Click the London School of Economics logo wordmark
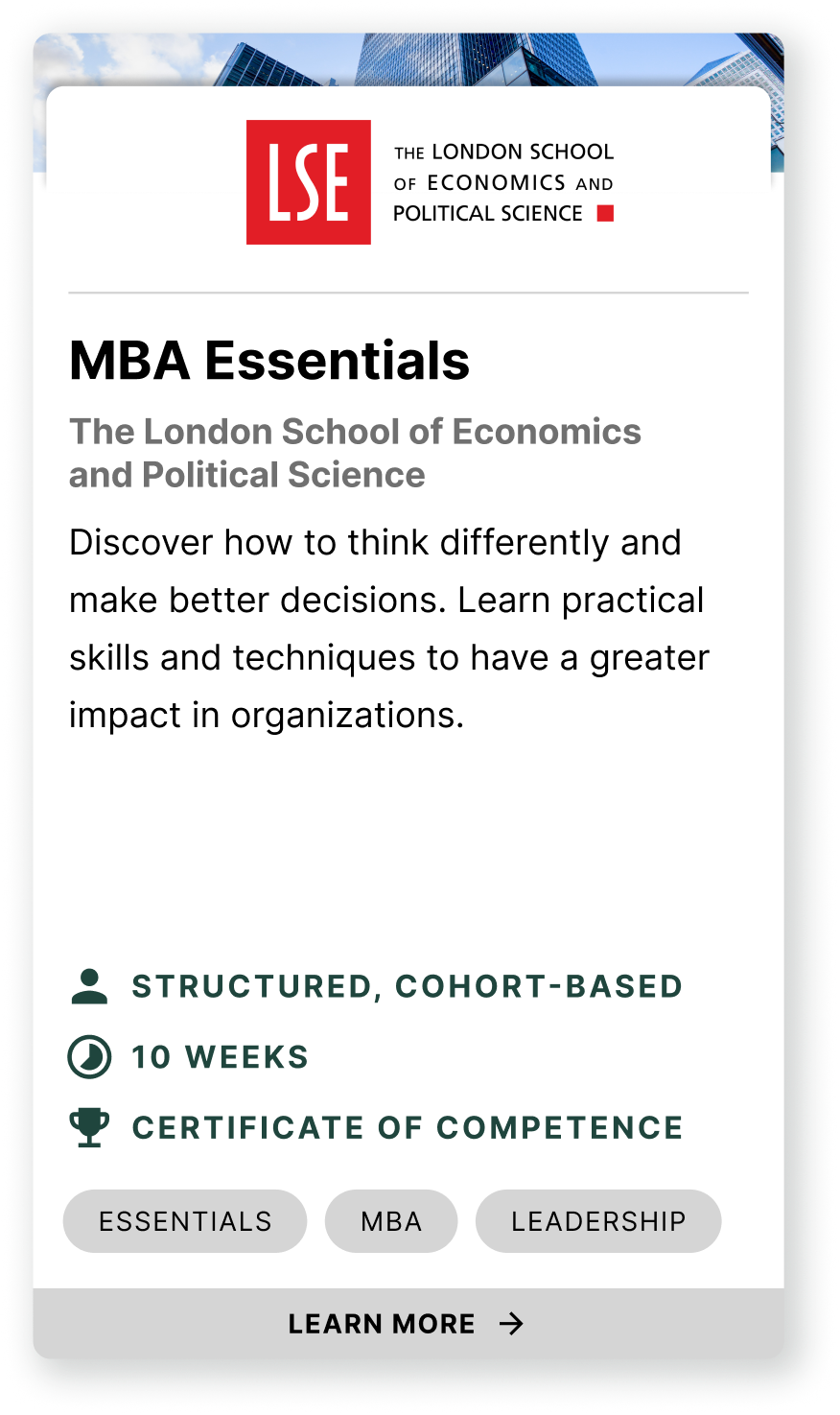The image size is (840, 1415). point(502,182)
